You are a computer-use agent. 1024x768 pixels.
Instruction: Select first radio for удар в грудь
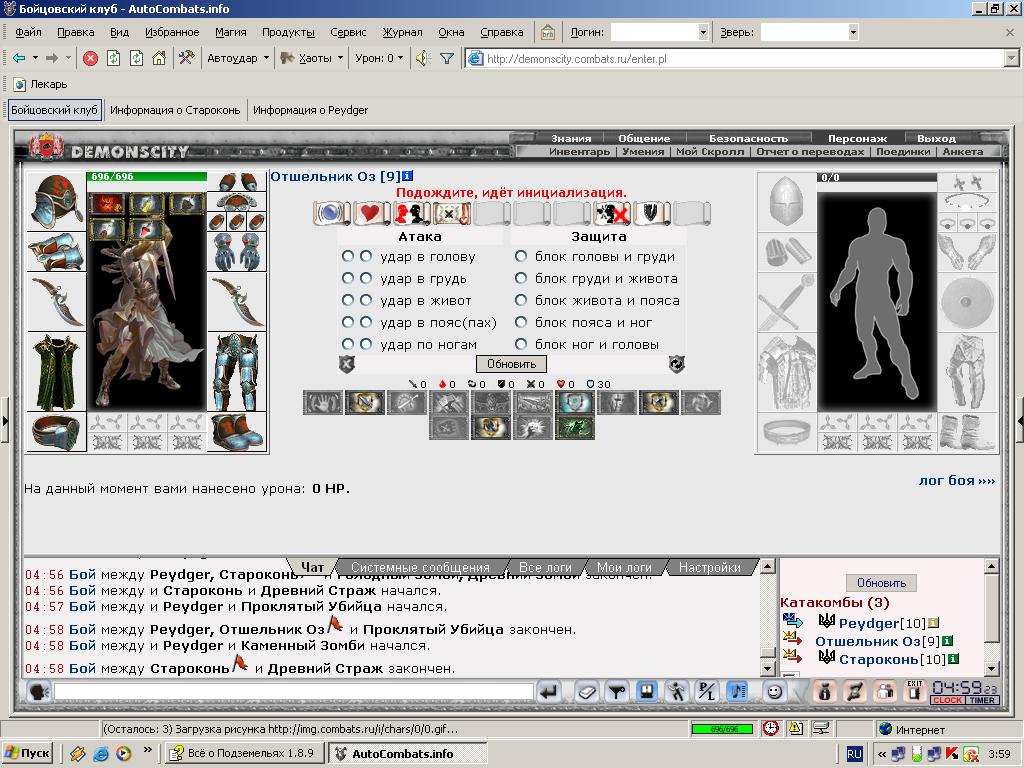coord(347,278)
